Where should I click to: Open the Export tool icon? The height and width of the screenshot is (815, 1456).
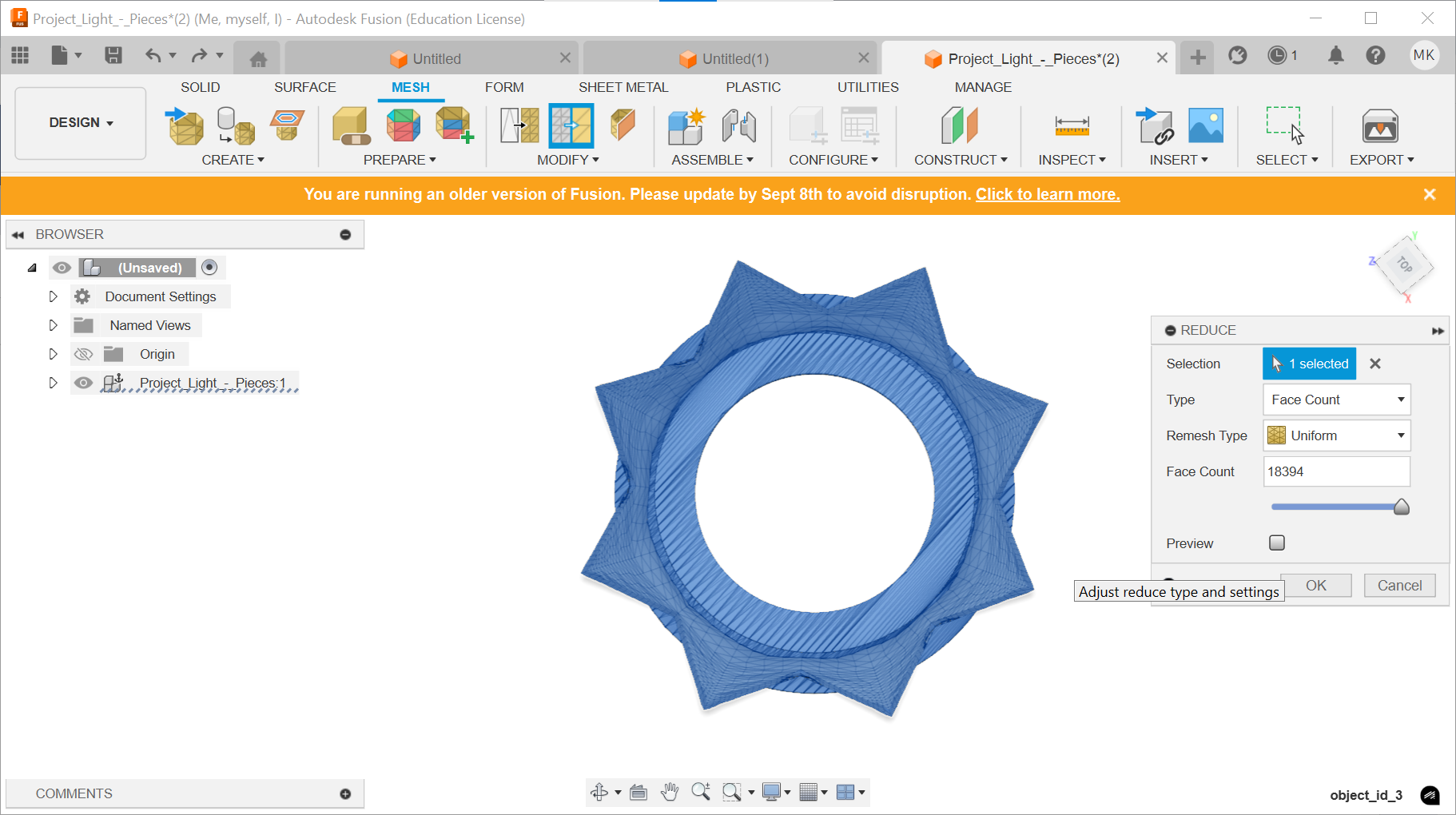tap(1380, 126)
